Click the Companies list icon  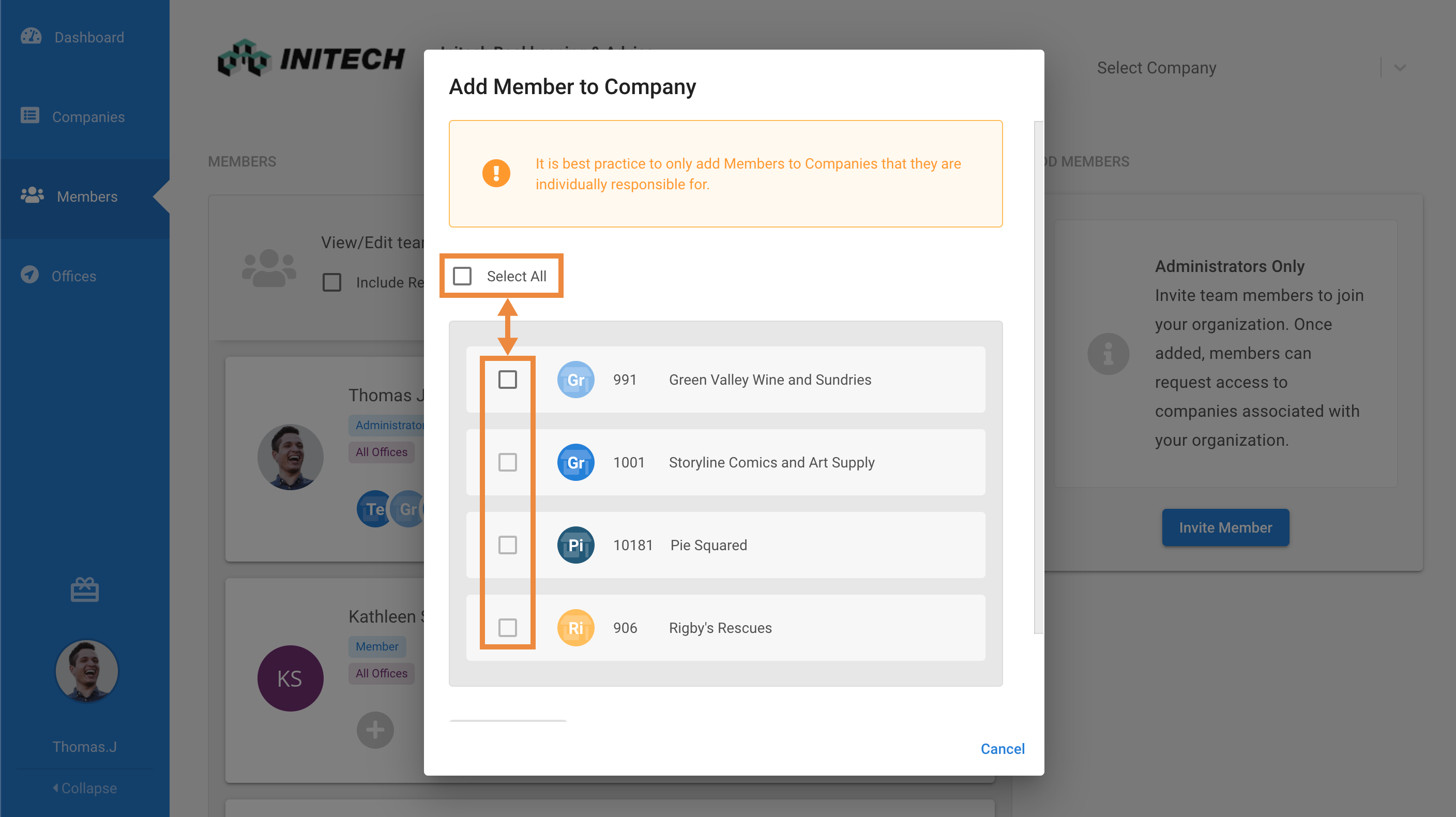(x=30, y=116)
